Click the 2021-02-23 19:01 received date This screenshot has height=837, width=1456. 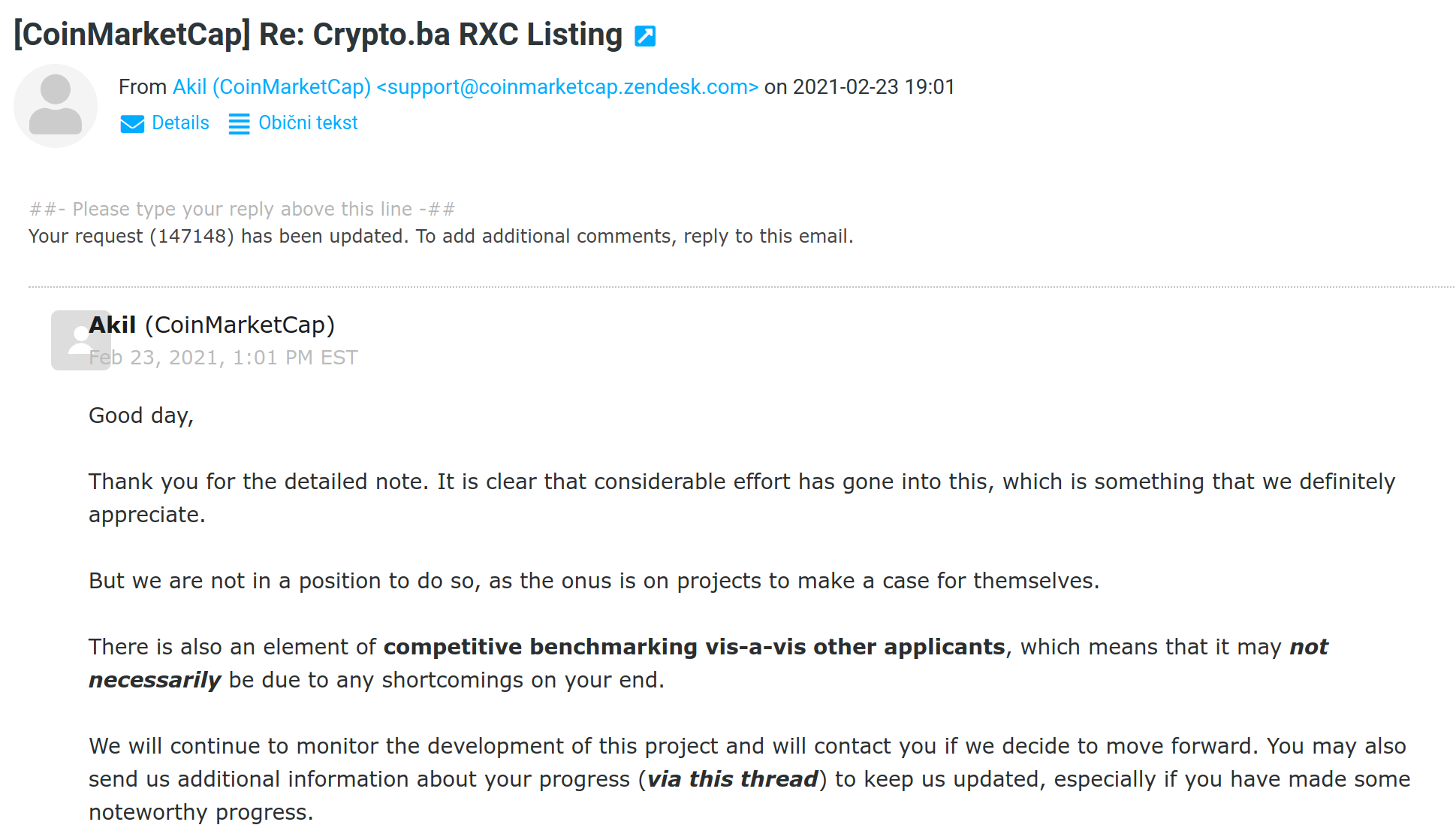[x=873, y=87]
